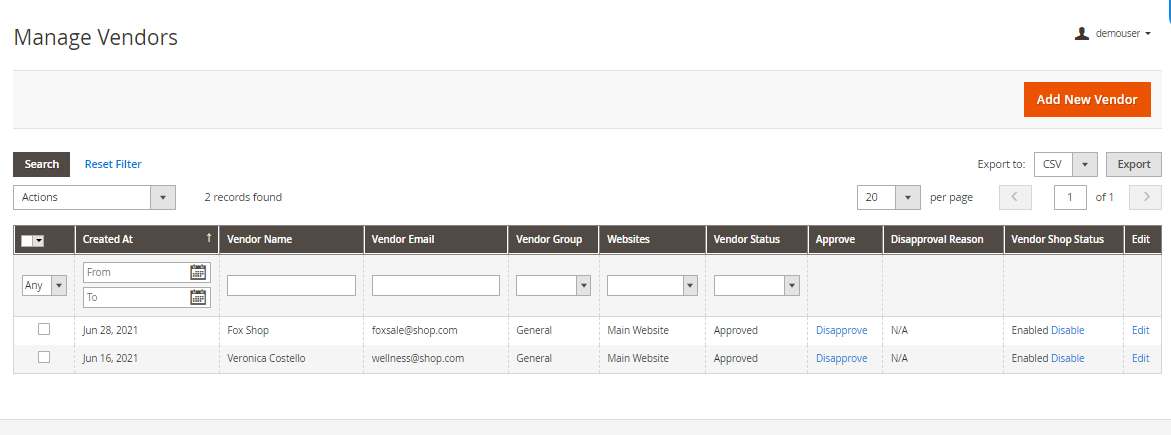This screenshot has height=435, width=1171.
Task: Go to the previous page arrow
Action: point(1015,197)
